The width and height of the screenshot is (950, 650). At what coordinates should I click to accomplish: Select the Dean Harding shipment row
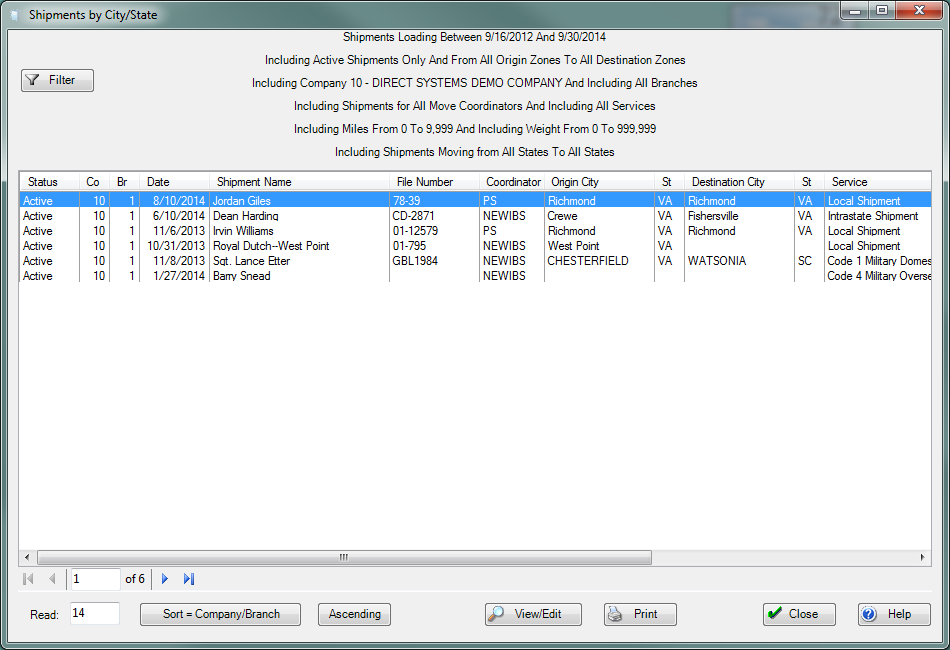[245, 216]
